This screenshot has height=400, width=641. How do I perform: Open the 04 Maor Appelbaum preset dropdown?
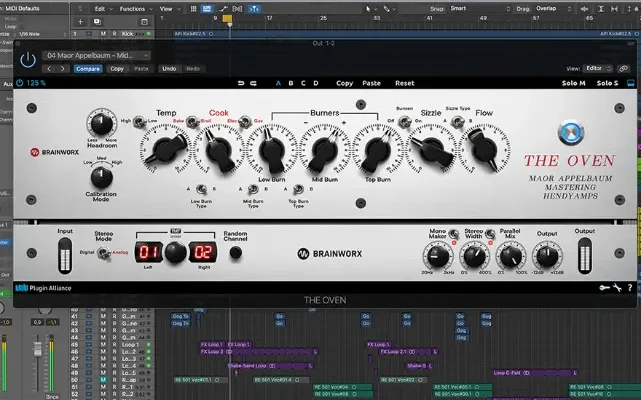pyautogui.click(x=97, y=55)
